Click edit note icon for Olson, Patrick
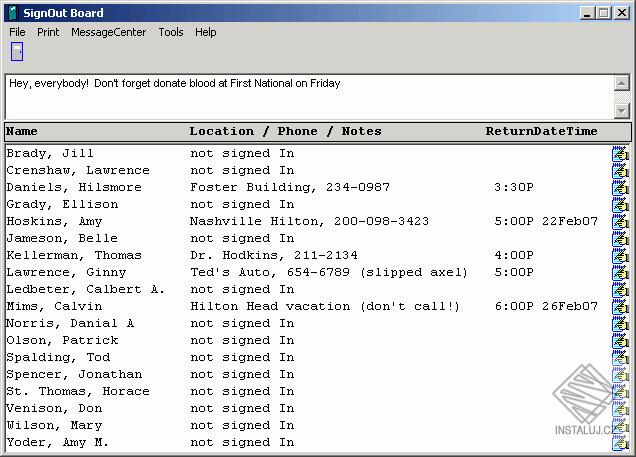 pos(620,341)
